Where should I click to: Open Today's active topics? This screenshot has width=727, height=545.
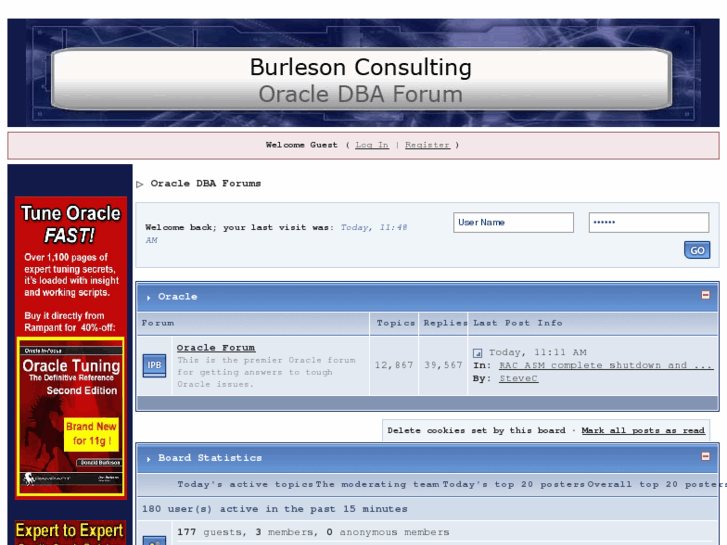(245, 484)
